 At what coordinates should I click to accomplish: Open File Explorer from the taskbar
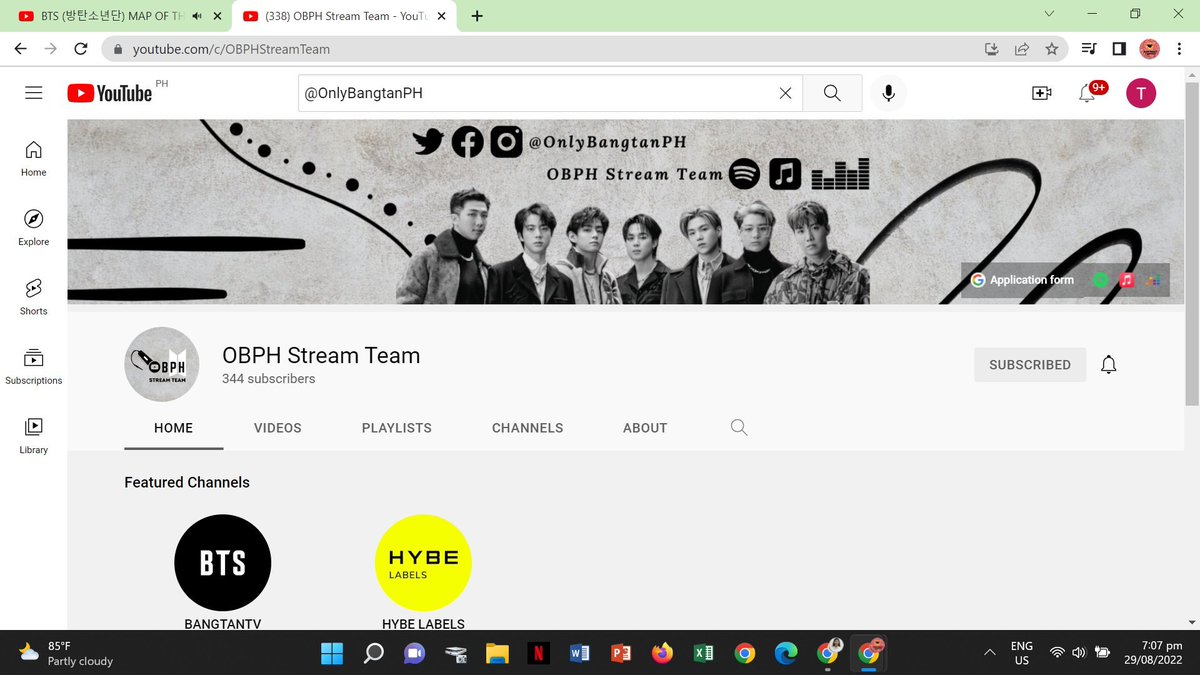[497, 653]
